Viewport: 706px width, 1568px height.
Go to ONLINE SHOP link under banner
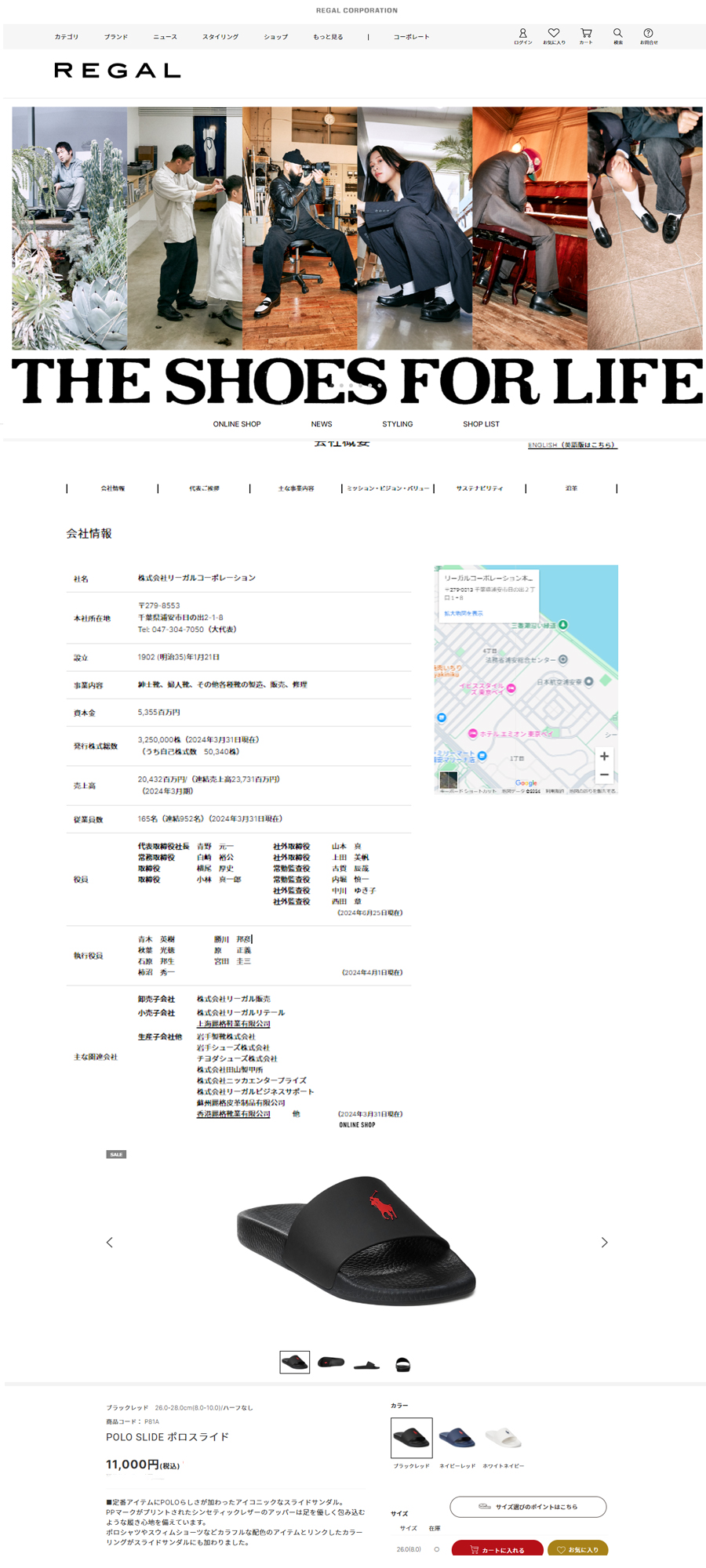click(x=237, y=424)
